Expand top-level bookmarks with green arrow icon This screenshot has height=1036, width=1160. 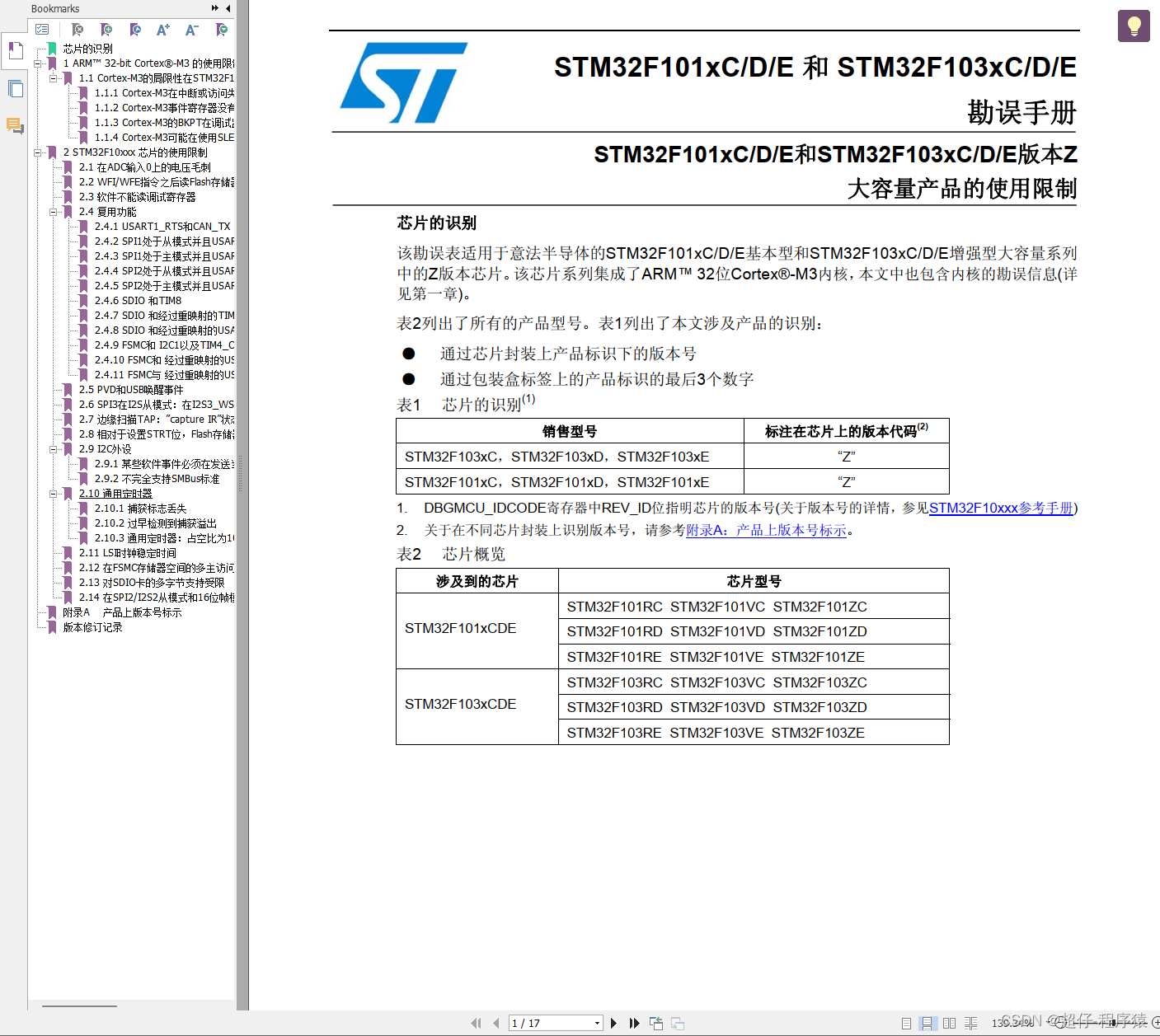click(220, 30)
